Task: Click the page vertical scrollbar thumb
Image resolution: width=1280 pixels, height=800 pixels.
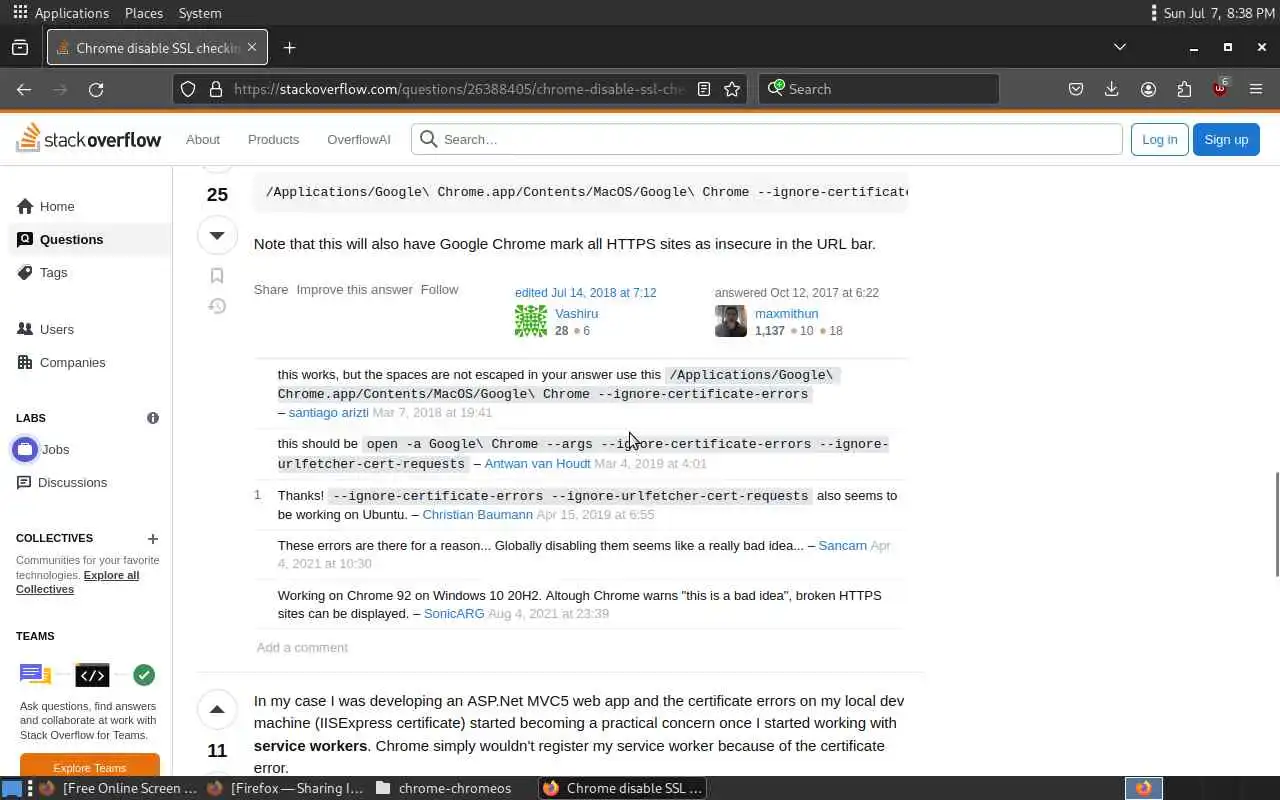Action: pos(1276,523)
